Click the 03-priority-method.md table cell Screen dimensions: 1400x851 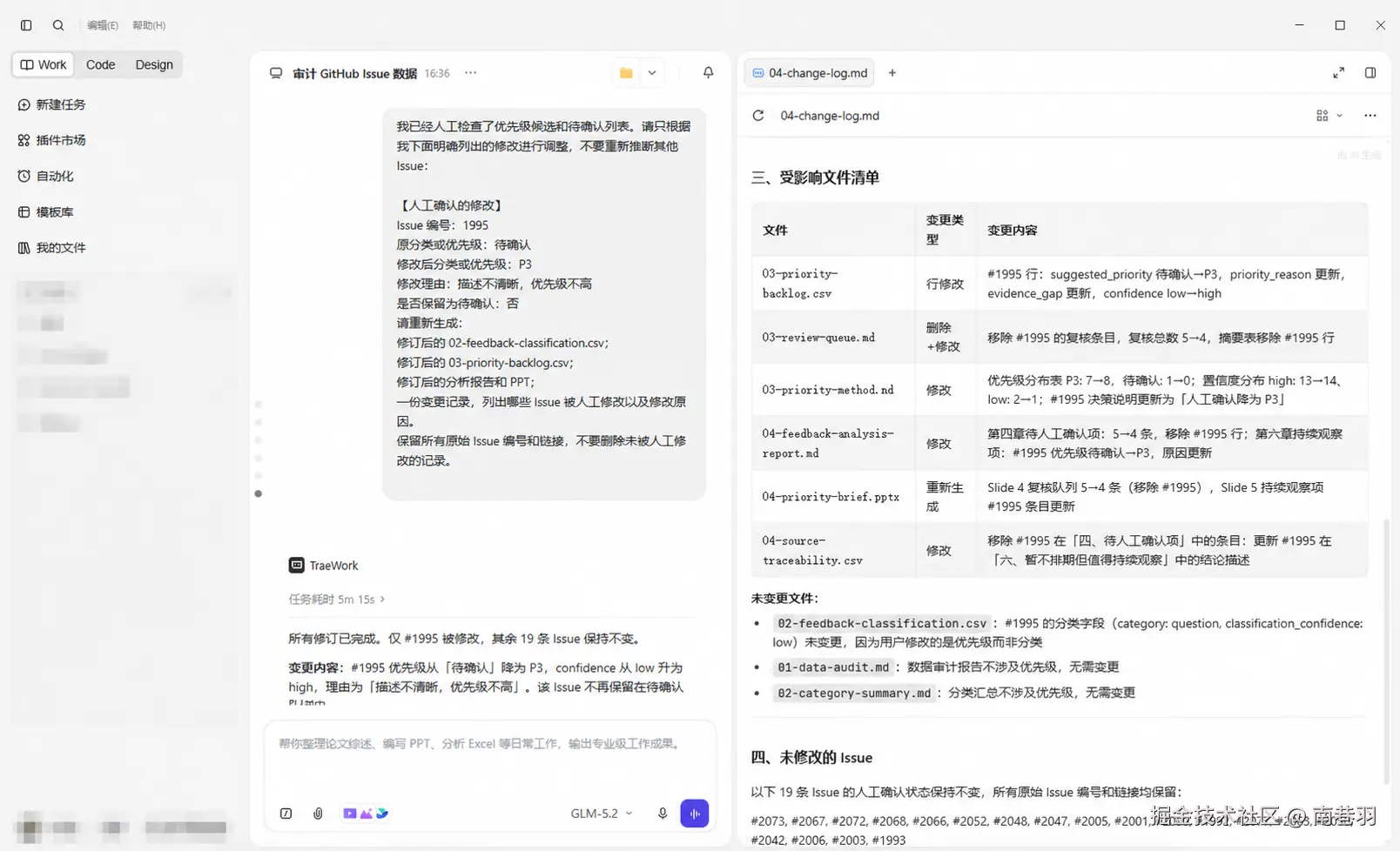click(833, 390)
